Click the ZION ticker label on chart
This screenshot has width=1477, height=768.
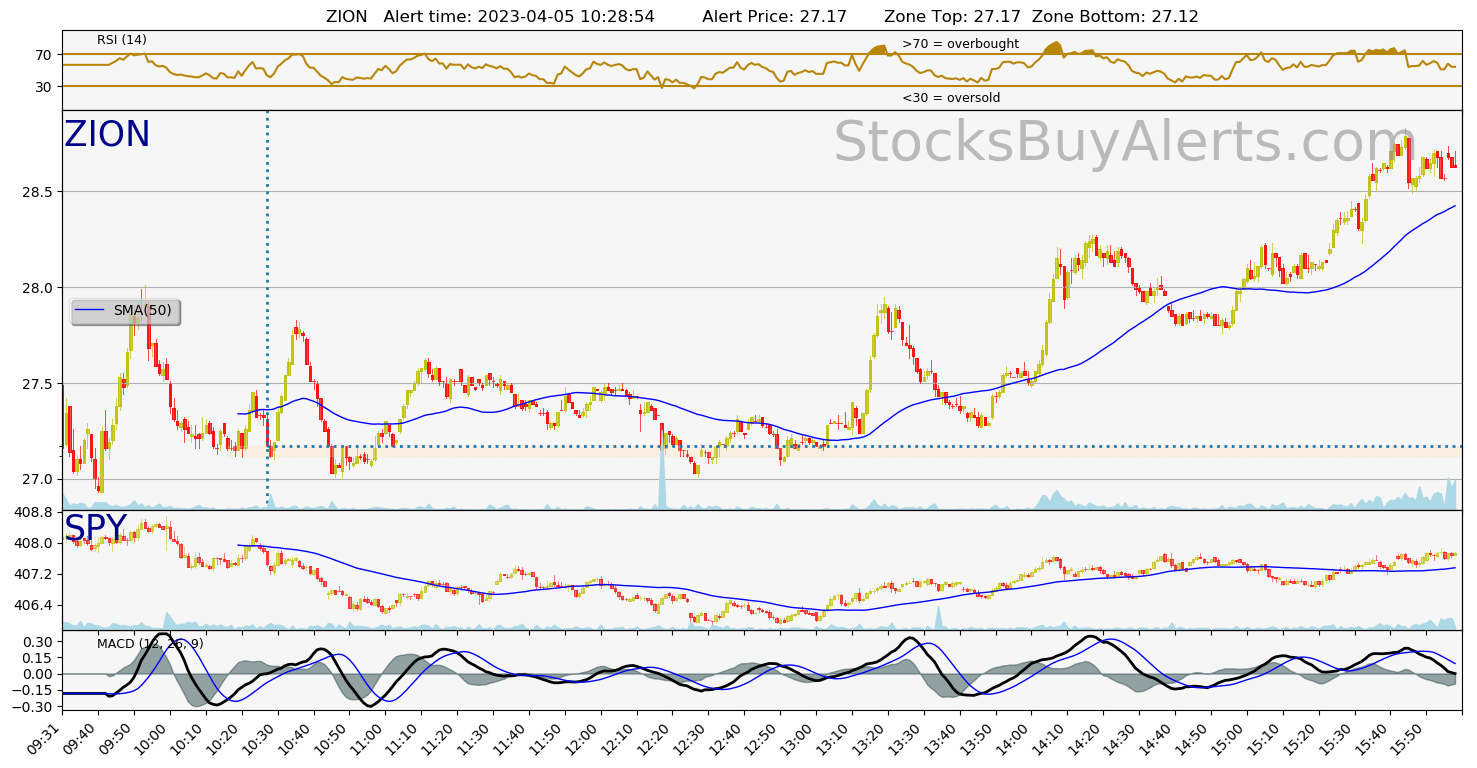tap(107, 135)
